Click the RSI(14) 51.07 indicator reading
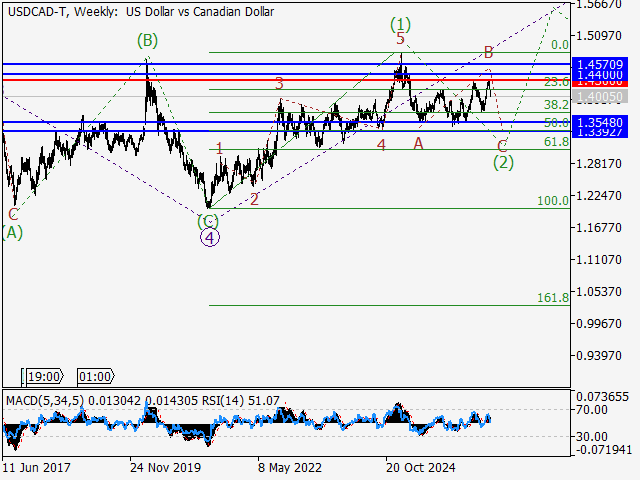The image size is (640, 480). pos(241,400)
